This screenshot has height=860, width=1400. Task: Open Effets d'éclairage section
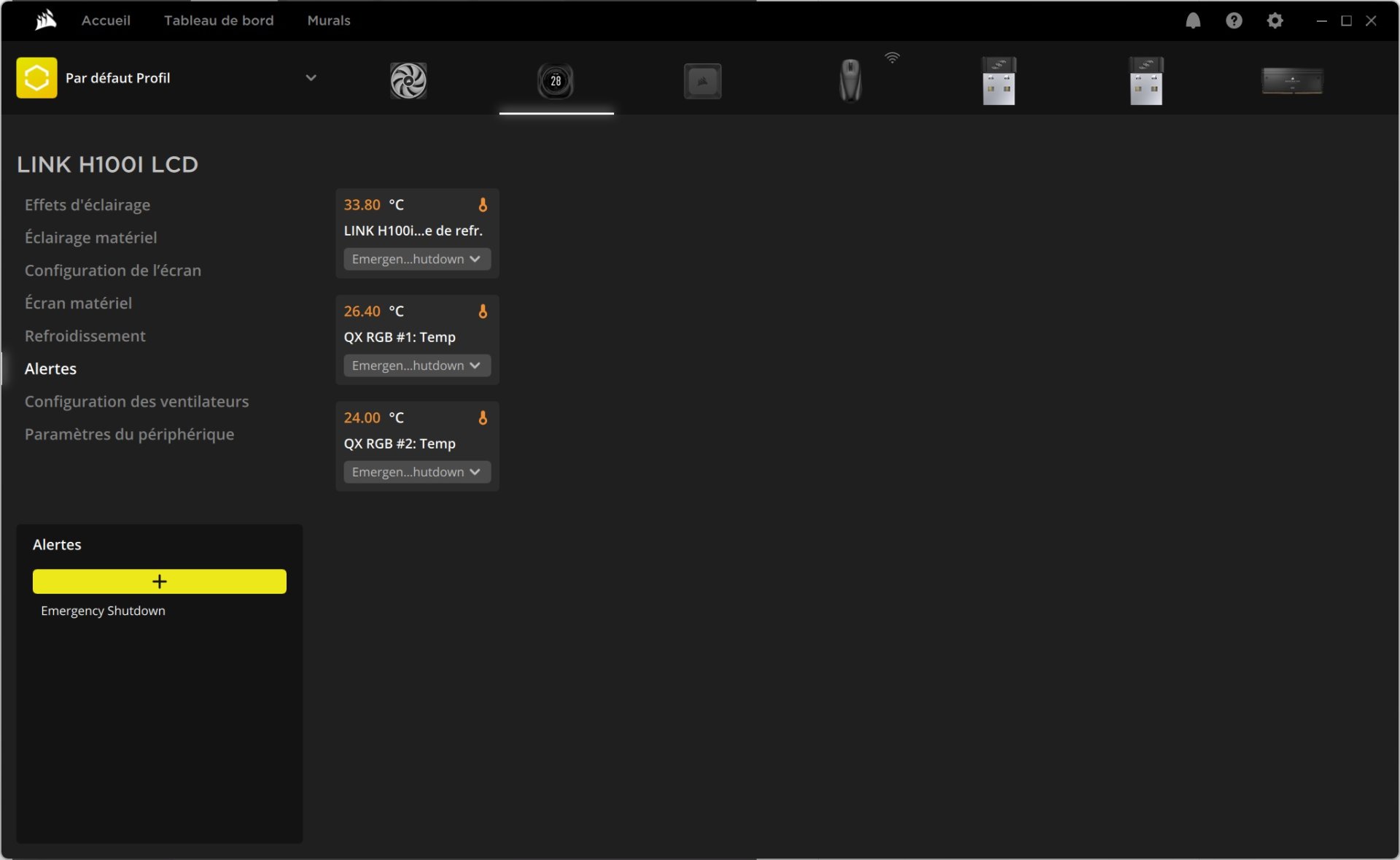tap(87, 205)
